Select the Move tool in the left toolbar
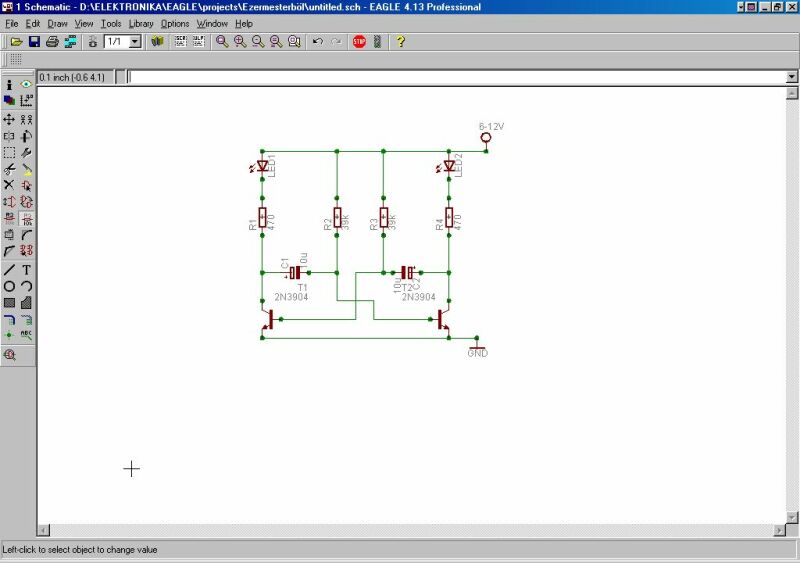 coord(9,119)
